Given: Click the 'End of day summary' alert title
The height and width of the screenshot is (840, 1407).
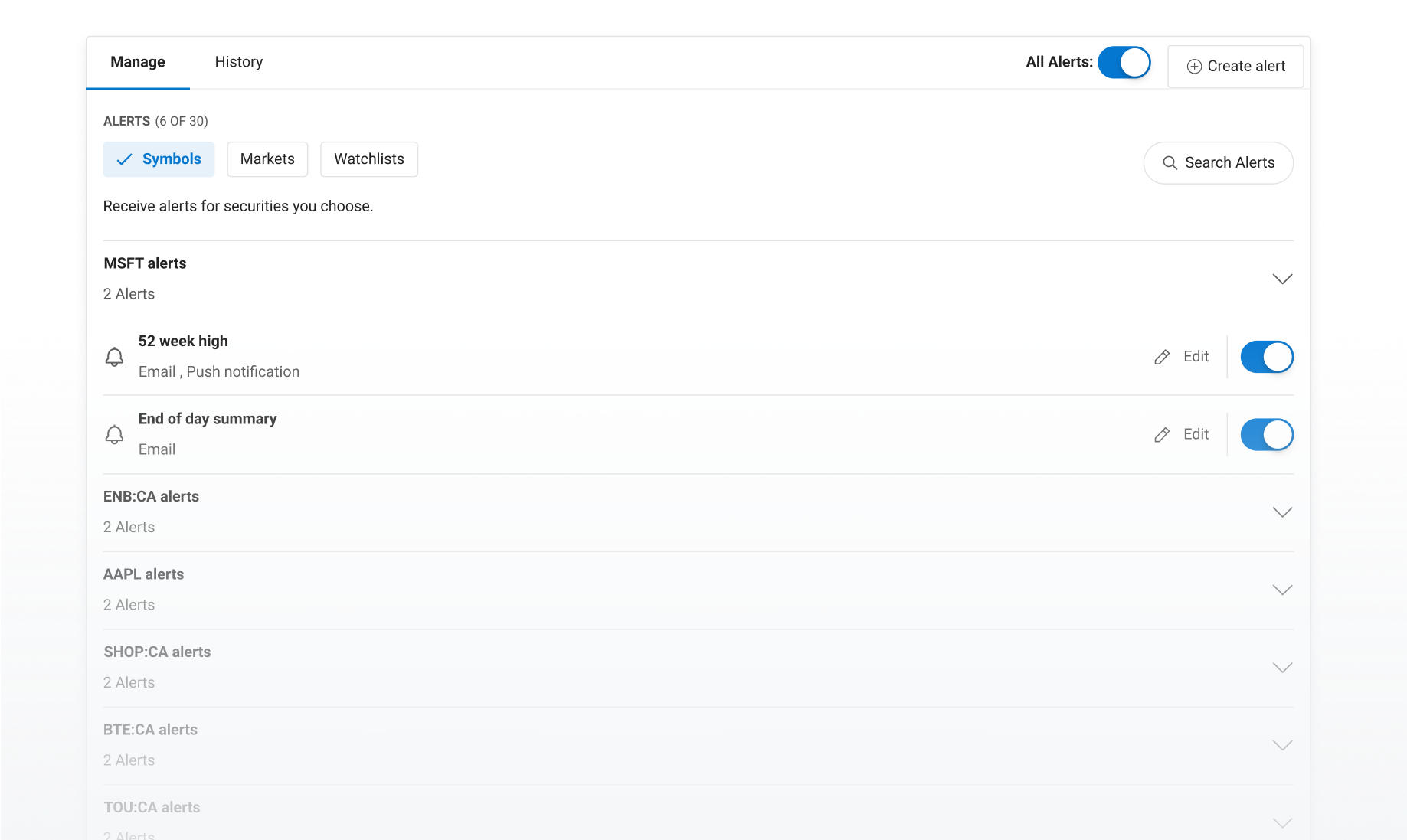Looking at the screenshot, I should click(x=208, y=420).
